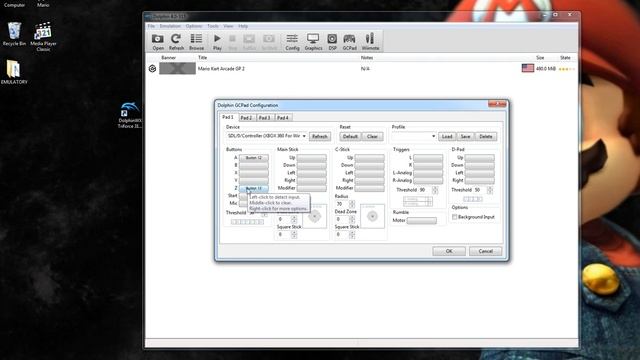Open the Graphics settings toolbar icon
Screen dimensions: 640x360
click(313, 42)
